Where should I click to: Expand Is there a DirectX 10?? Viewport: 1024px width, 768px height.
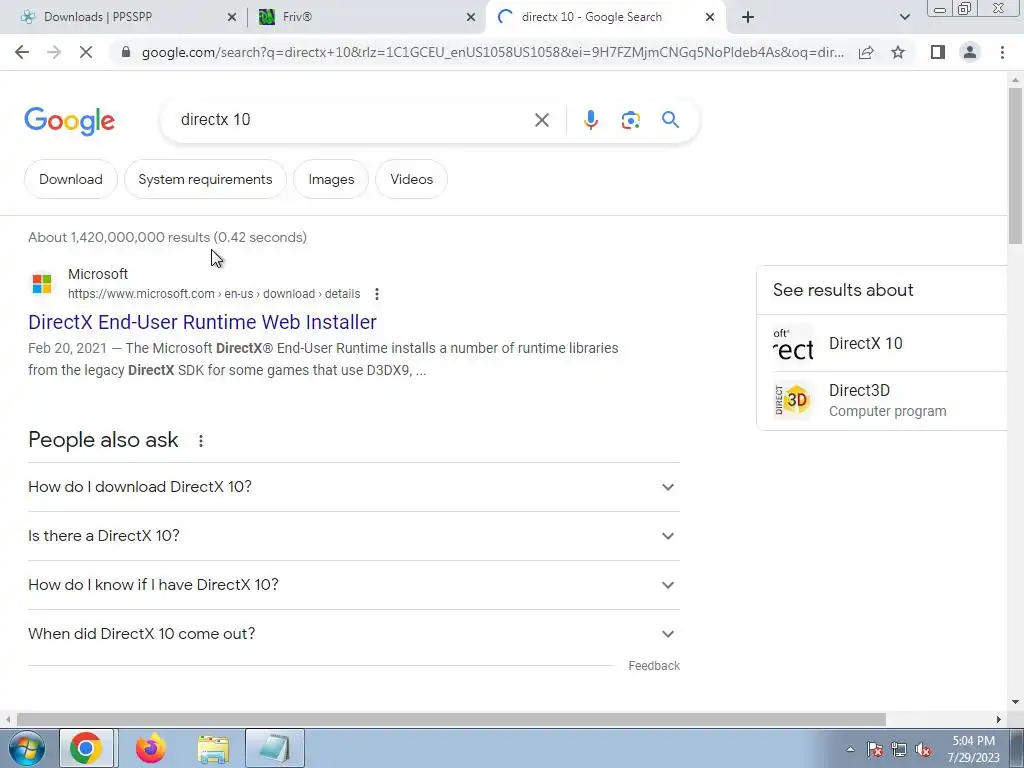pos(354,536)
